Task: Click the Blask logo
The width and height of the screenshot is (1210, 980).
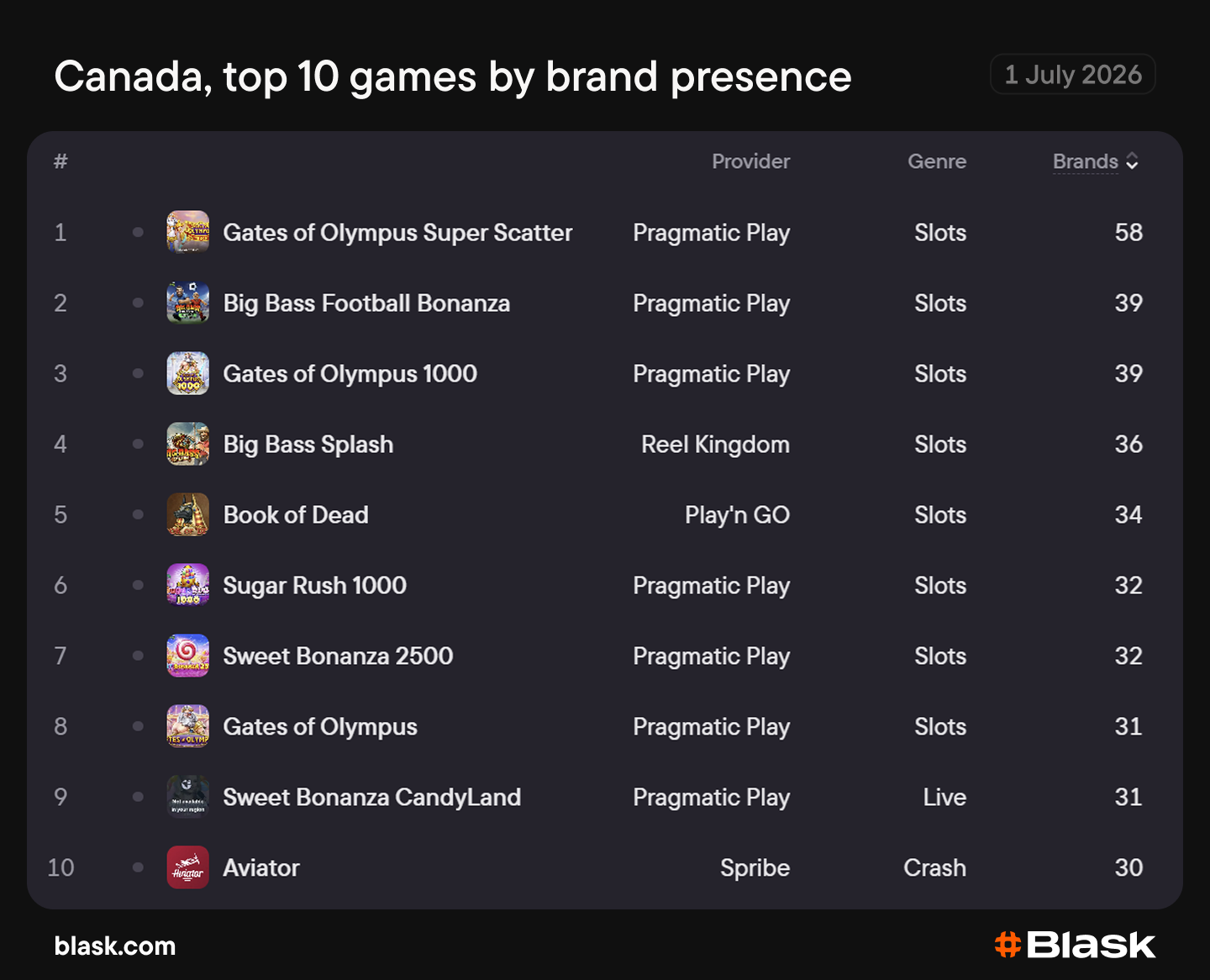Action: 1075,946
